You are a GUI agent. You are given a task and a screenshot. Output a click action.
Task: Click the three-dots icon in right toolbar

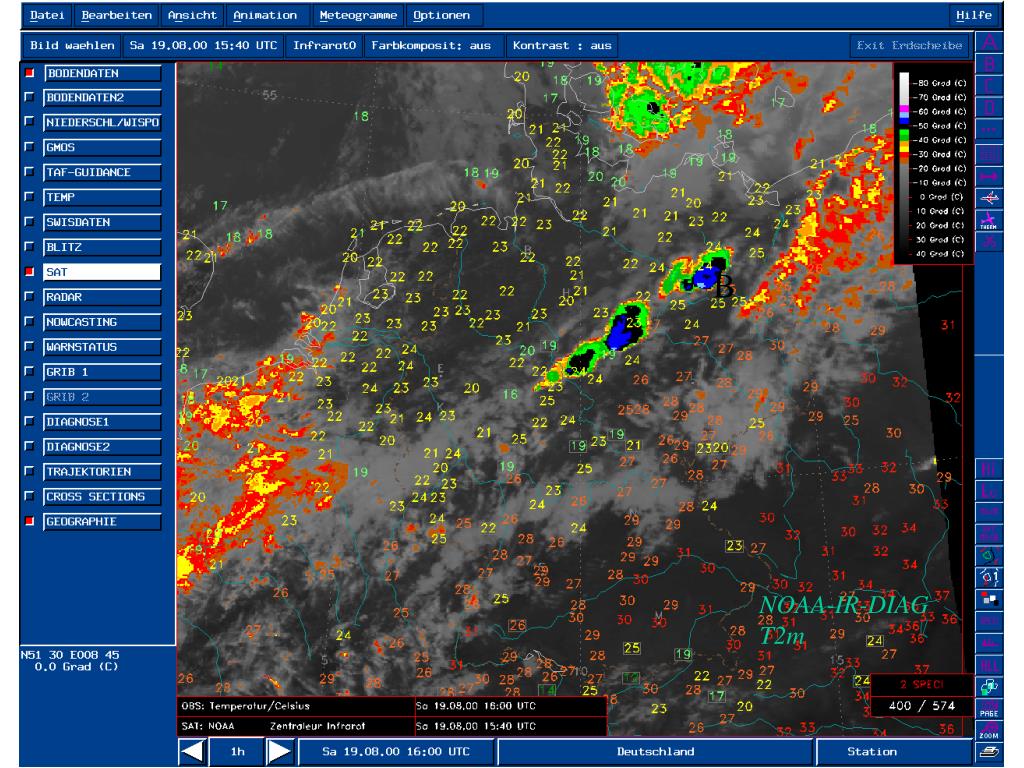pos(989,130)
